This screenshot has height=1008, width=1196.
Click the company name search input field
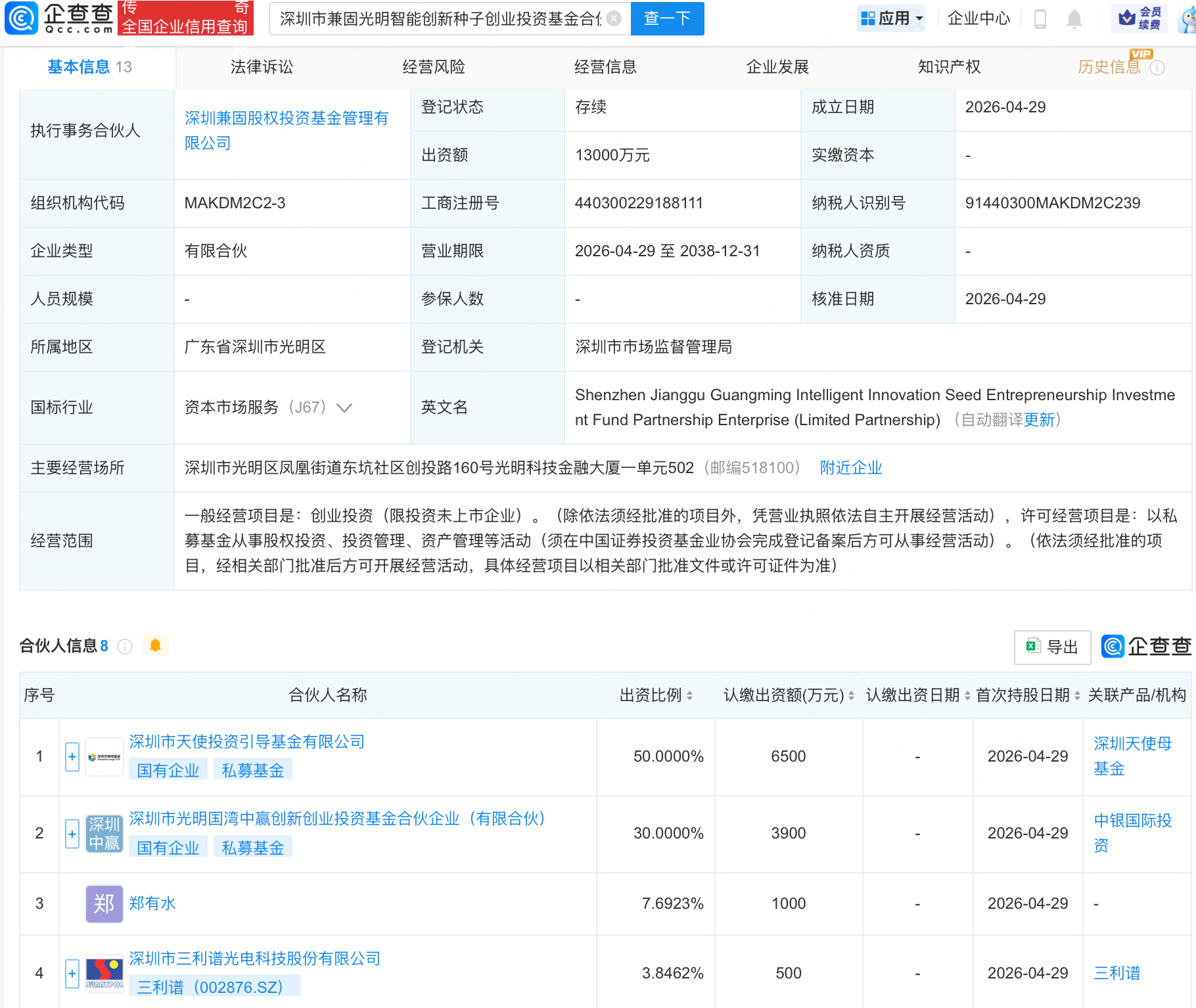pos(440,18)
